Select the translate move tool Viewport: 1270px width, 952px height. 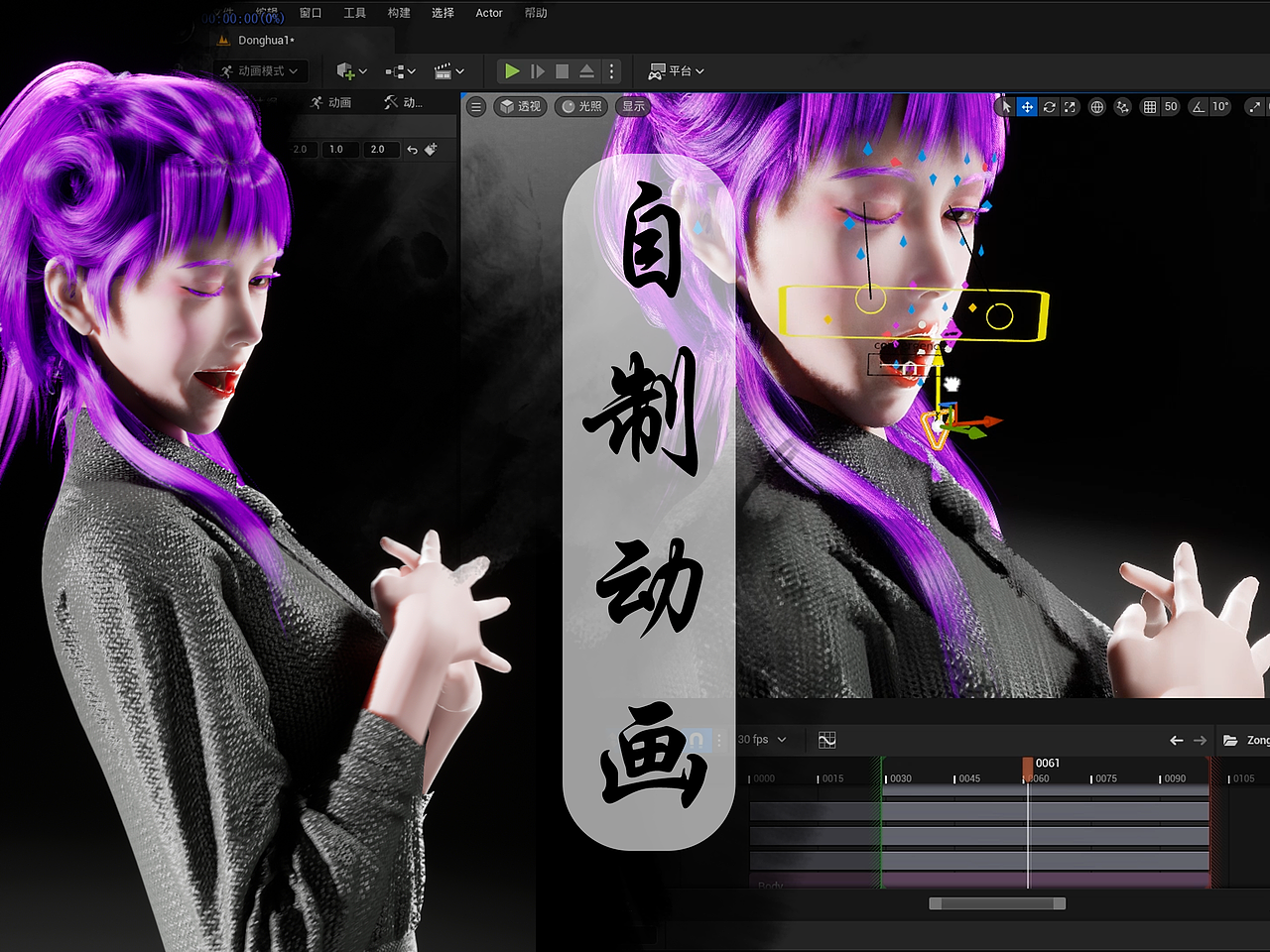(1027, 106)
